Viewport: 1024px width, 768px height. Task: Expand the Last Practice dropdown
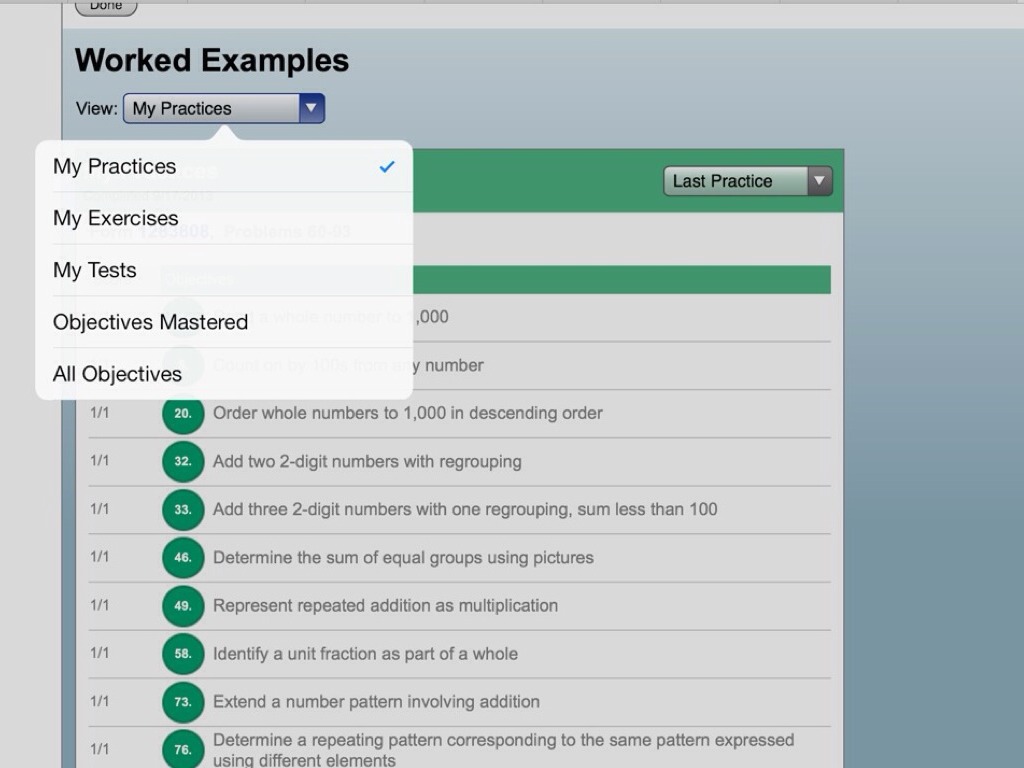(x=747, y=181)
